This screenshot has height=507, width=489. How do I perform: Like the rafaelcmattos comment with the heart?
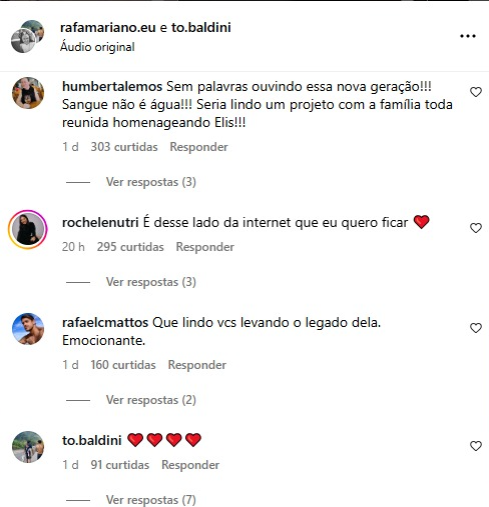pos(476,328)
